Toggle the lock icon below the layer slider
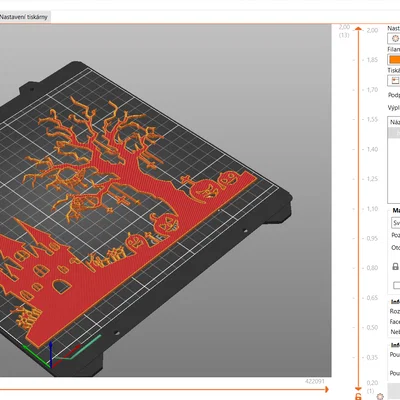The image size is (400, 400). point(358,396)
